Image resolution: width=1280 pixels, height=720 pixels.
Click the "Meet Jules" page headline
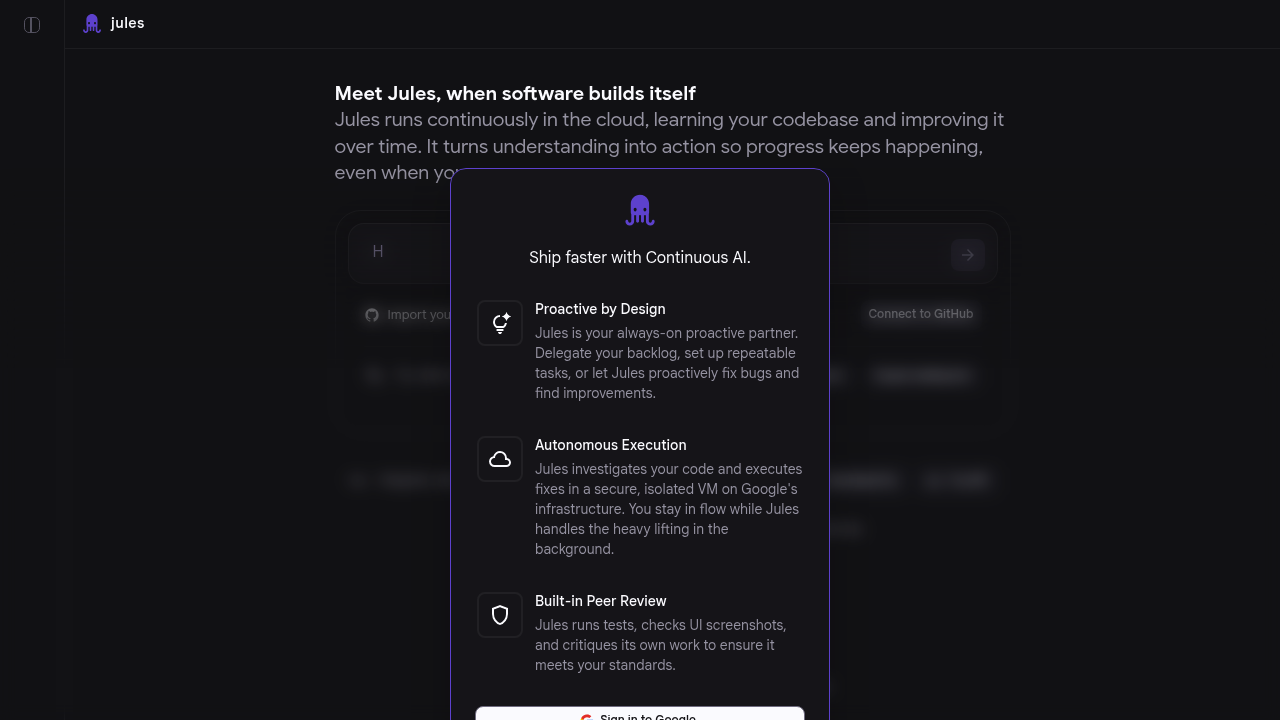click(515, 94)
